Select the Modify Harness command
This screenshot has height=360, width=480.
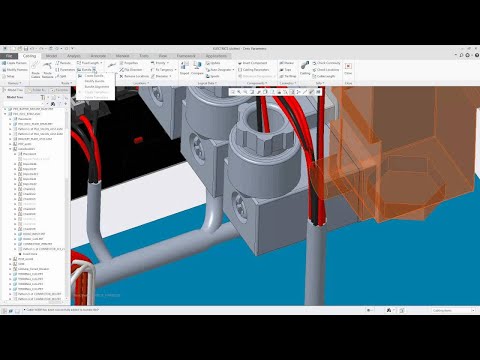pyautogui.click(x=14, y=70)
